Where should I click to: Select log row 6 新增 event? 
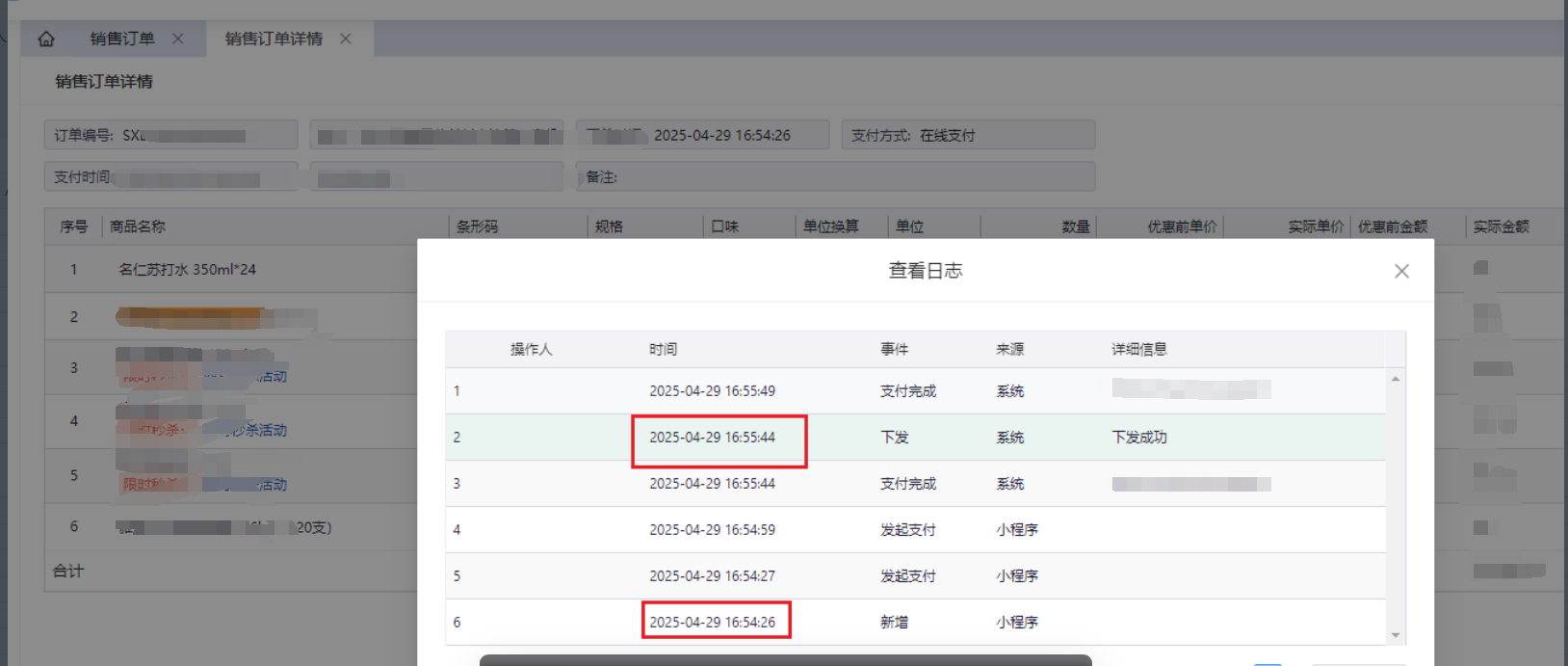pos(894,623)
